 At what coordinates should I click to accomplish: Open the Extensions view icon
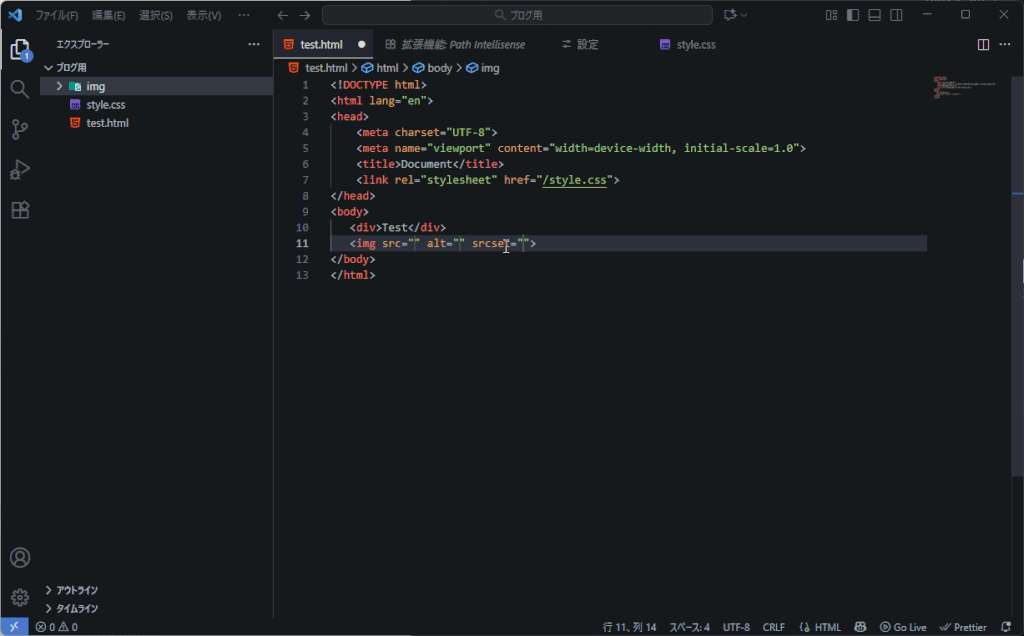click(x=19, y=210)
